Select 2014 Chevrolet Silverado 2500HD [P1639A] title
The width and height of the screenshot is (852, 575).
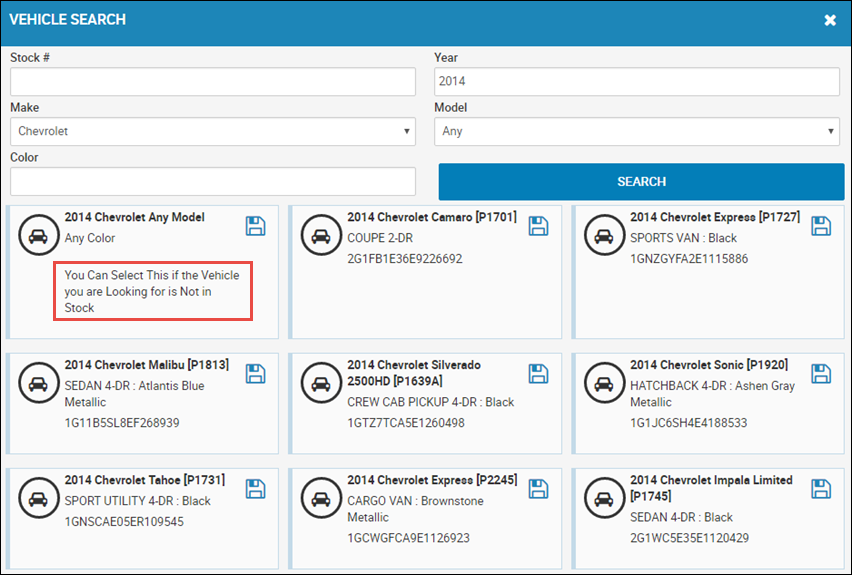(414, 373)
